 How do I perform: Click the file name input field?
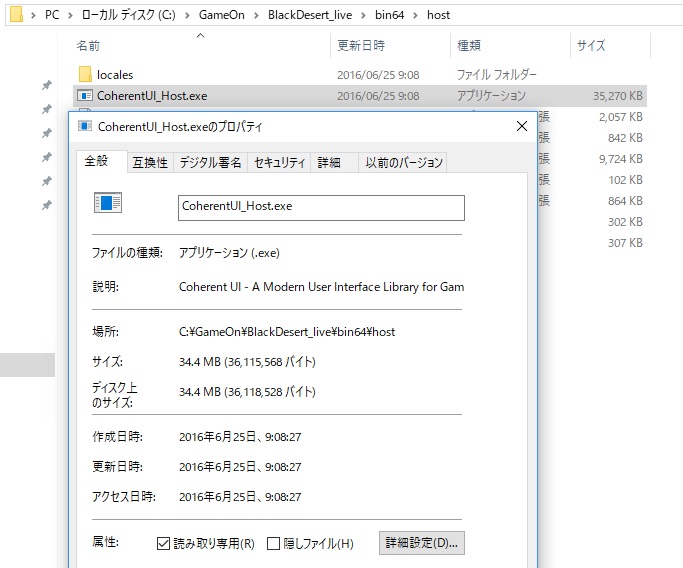coord(321,208)
